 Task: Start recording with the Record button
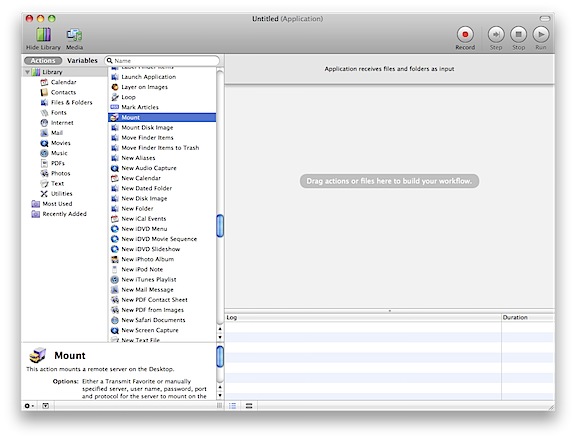tap(465, 35)
